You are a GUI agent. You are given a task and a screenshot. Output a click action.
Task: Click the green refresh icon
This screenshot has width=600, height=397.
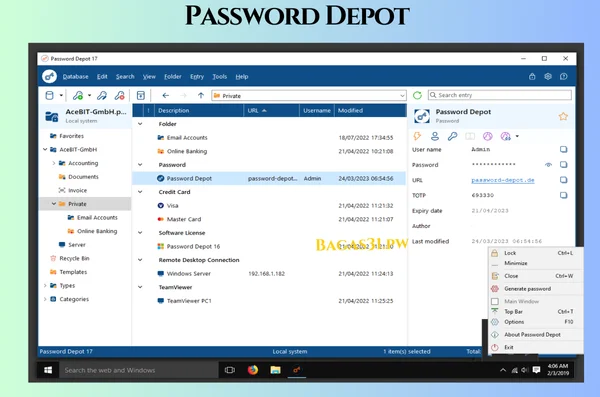[417, 95]
